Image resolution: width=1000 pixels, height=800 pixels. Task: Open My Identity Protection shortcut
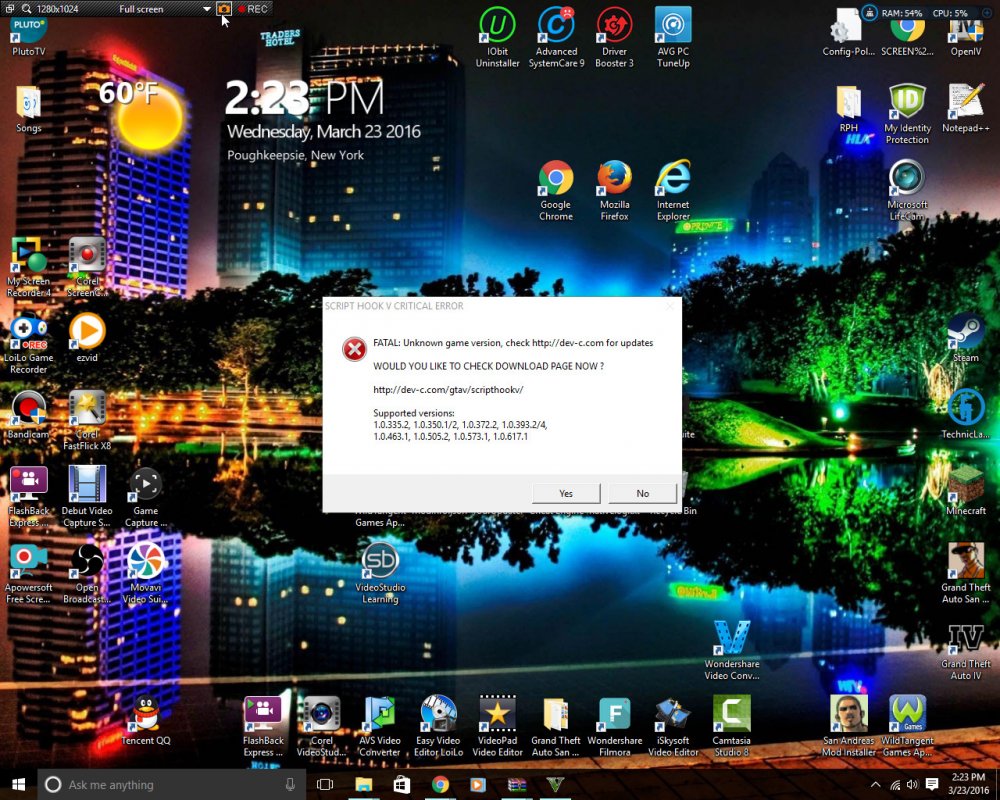907,114
